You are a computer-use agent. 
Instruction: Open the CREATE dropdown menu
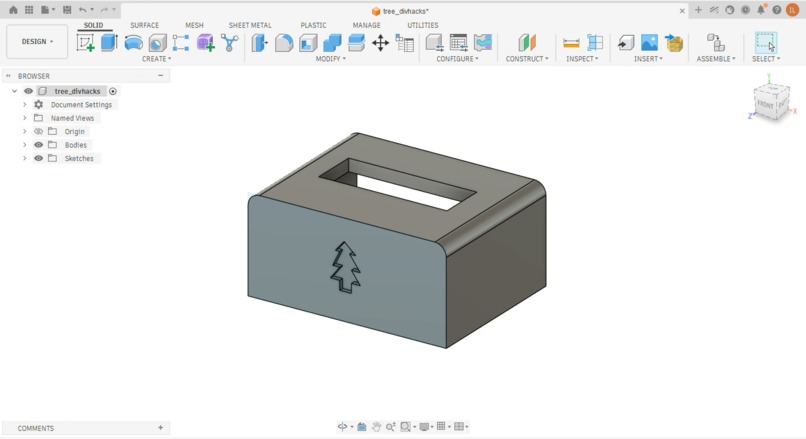[156, 59]
